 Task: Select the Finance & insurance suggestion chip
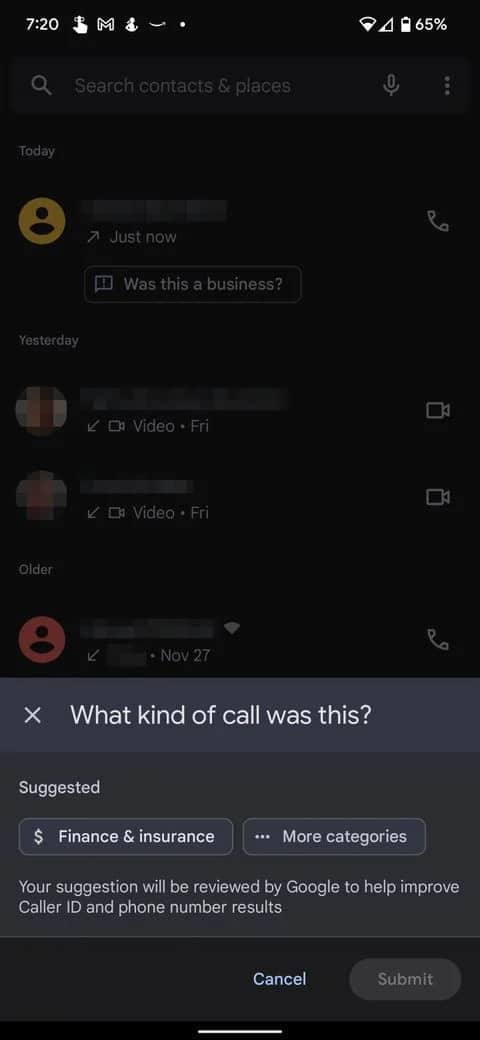[x=126, y=836]
